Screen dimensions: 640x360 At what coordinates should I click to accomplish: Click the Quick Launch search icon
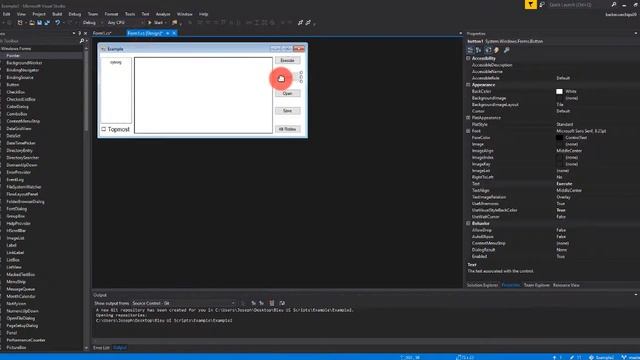pos(614,4)
